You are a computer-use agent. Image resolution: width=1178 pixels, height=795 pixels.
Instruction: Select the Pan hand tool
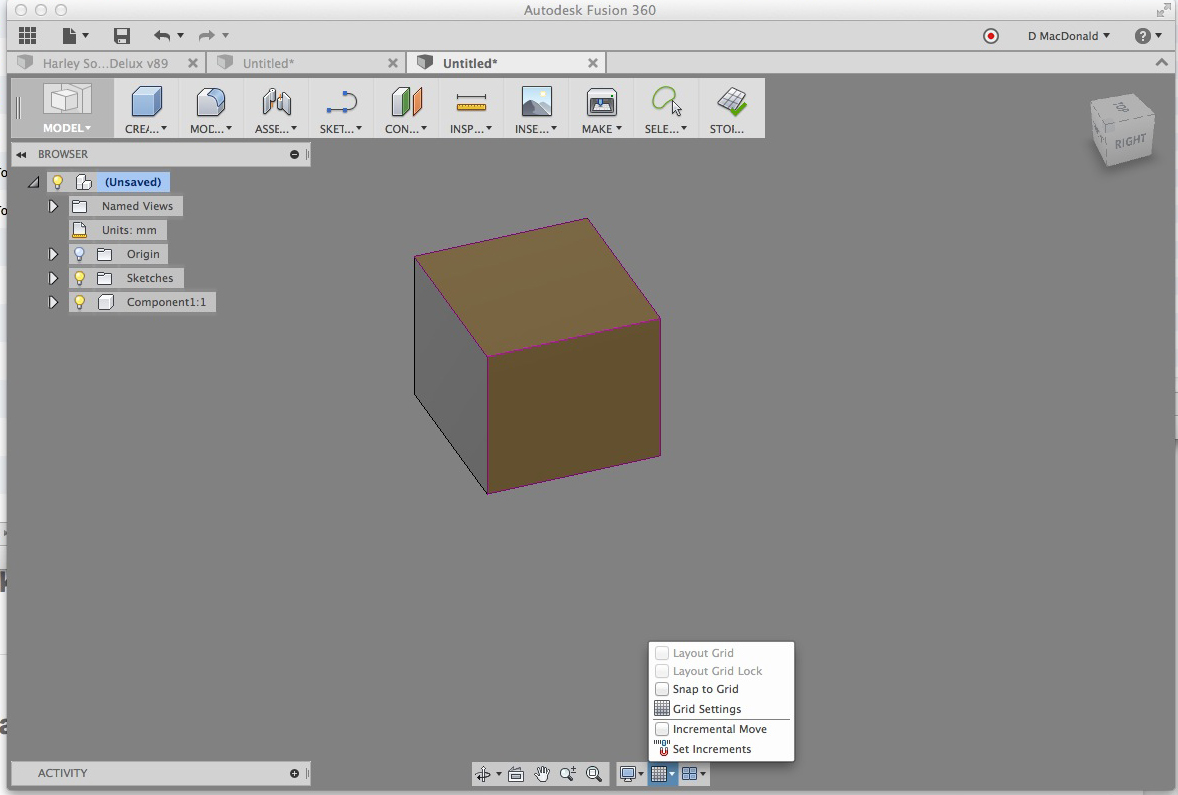coord(542,773)
